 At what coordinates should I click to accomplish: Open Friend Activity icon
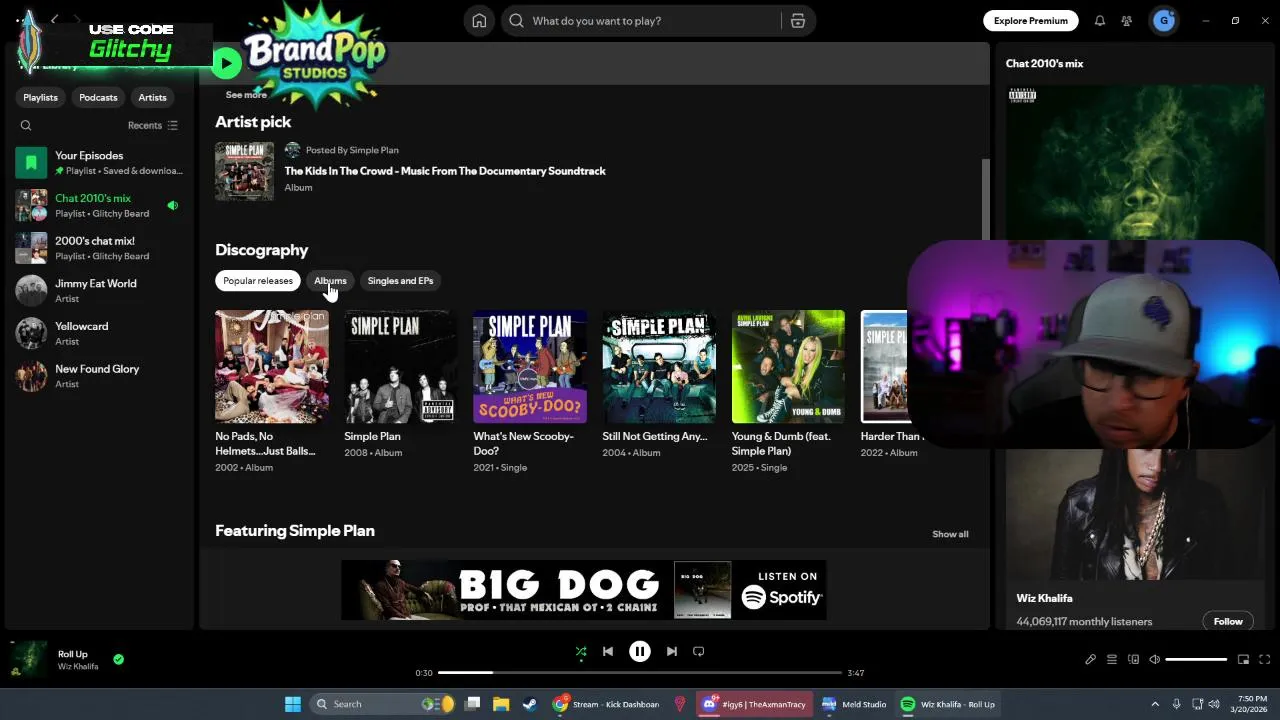tap(1127, 21)
